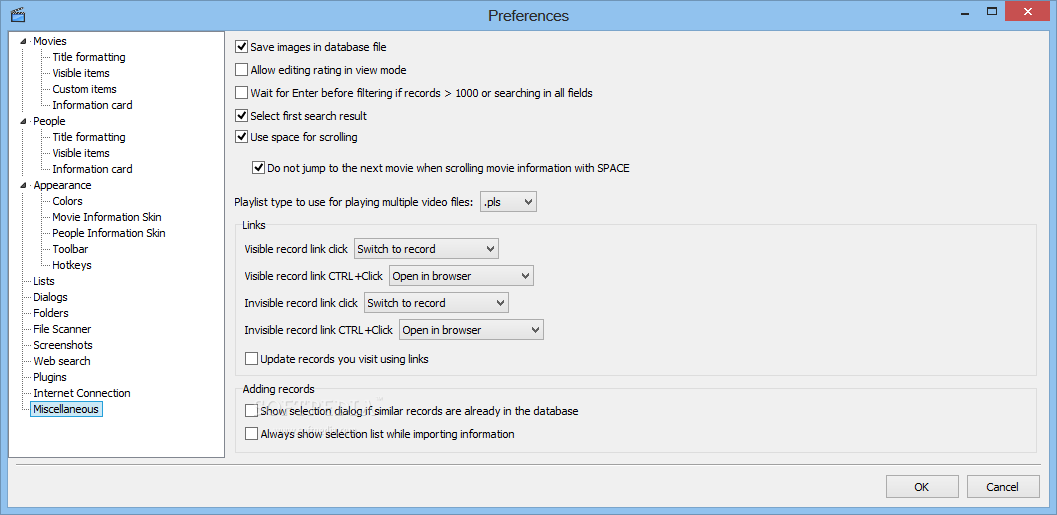Check Wait for Enter before filtering option
The image size is (1057, 515).
tap(241, 92)
